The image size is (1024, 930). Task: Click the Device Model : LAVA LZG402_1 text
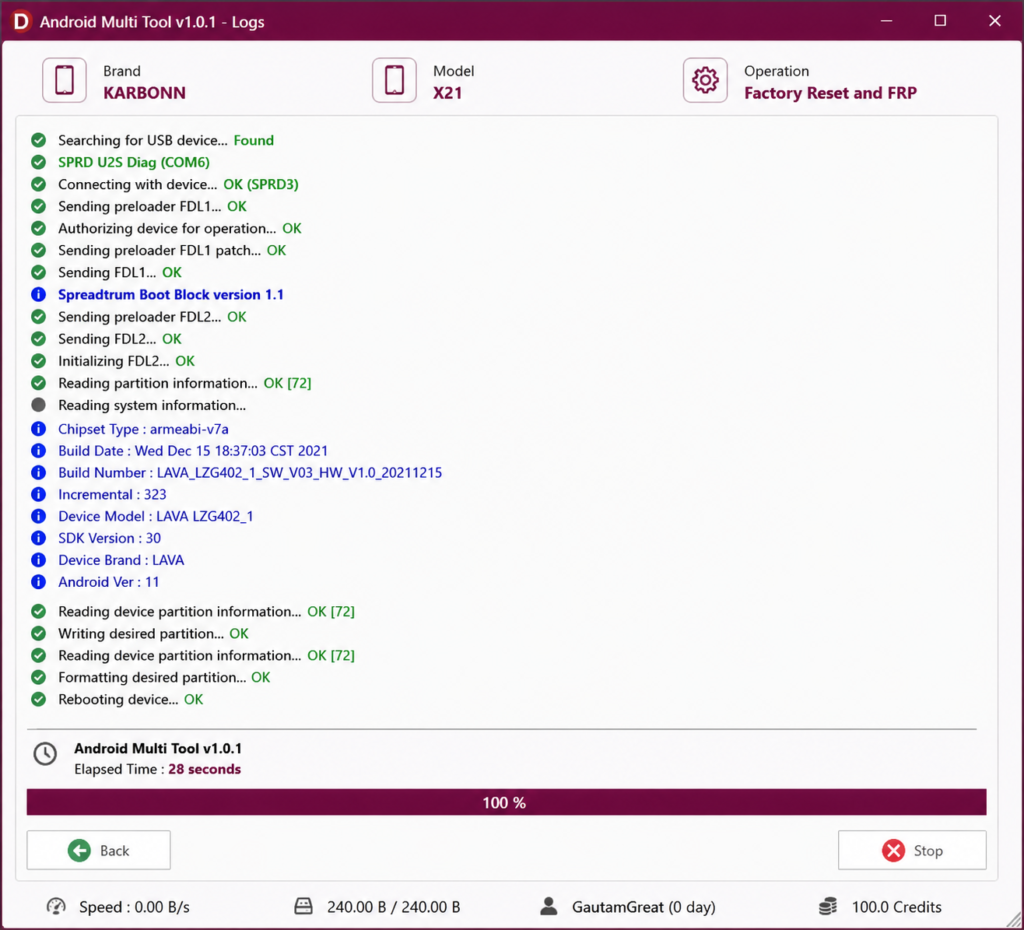(155, 516)
